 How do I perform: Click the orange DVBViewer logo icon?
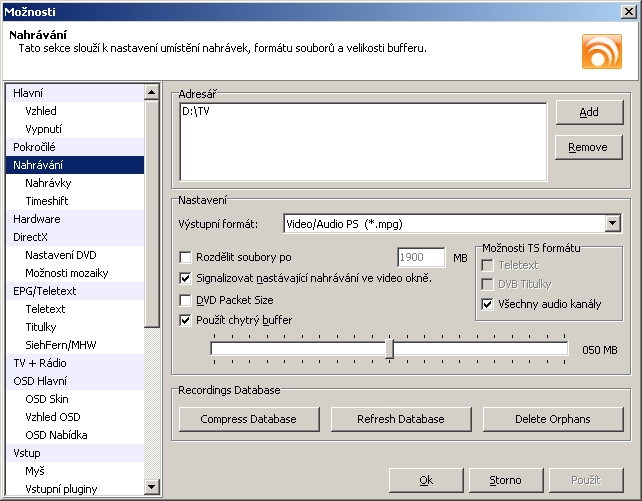[x=601, y=52]
